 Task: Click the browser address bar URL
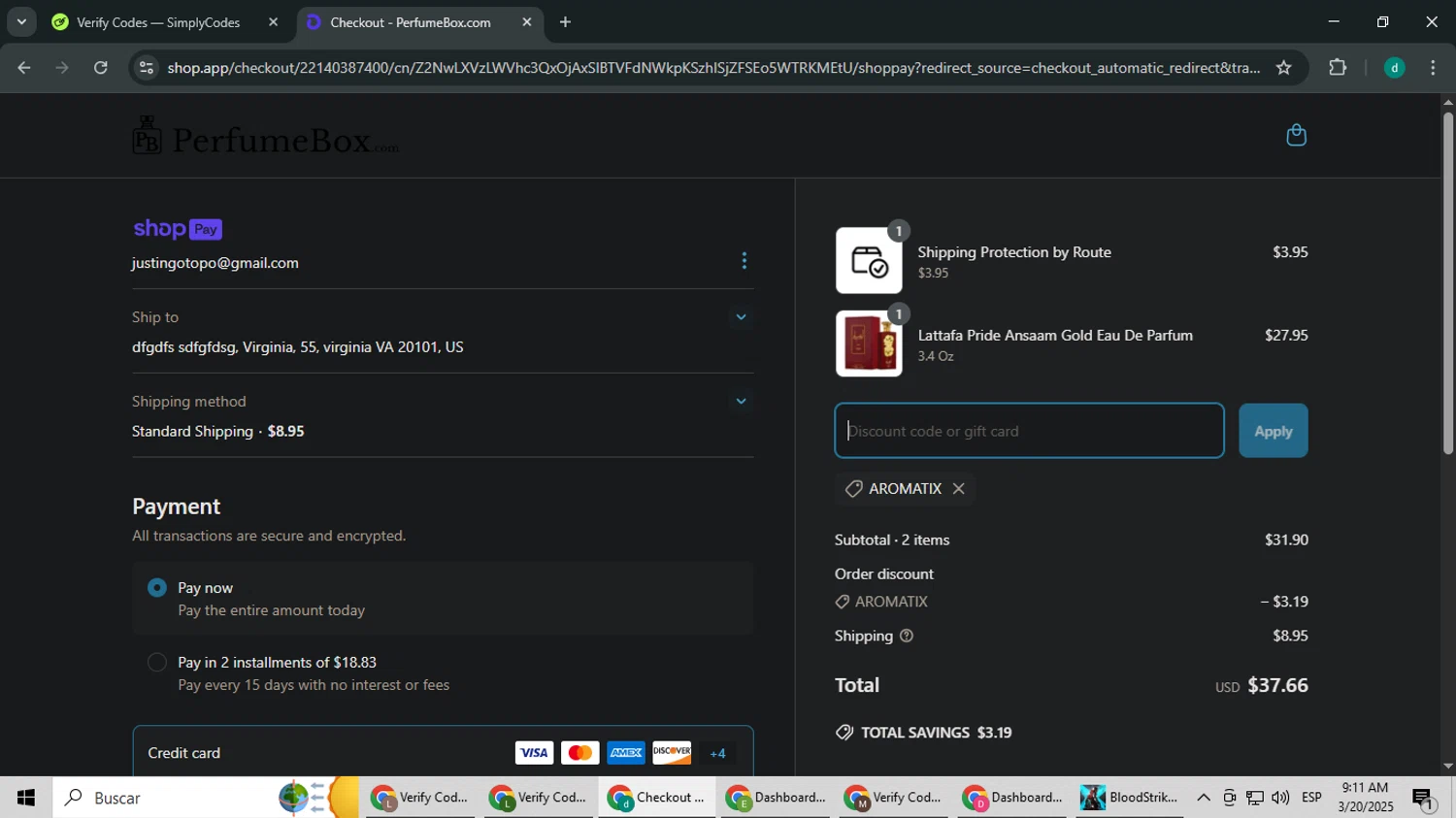pyautogui.click(x=713, y=68)
